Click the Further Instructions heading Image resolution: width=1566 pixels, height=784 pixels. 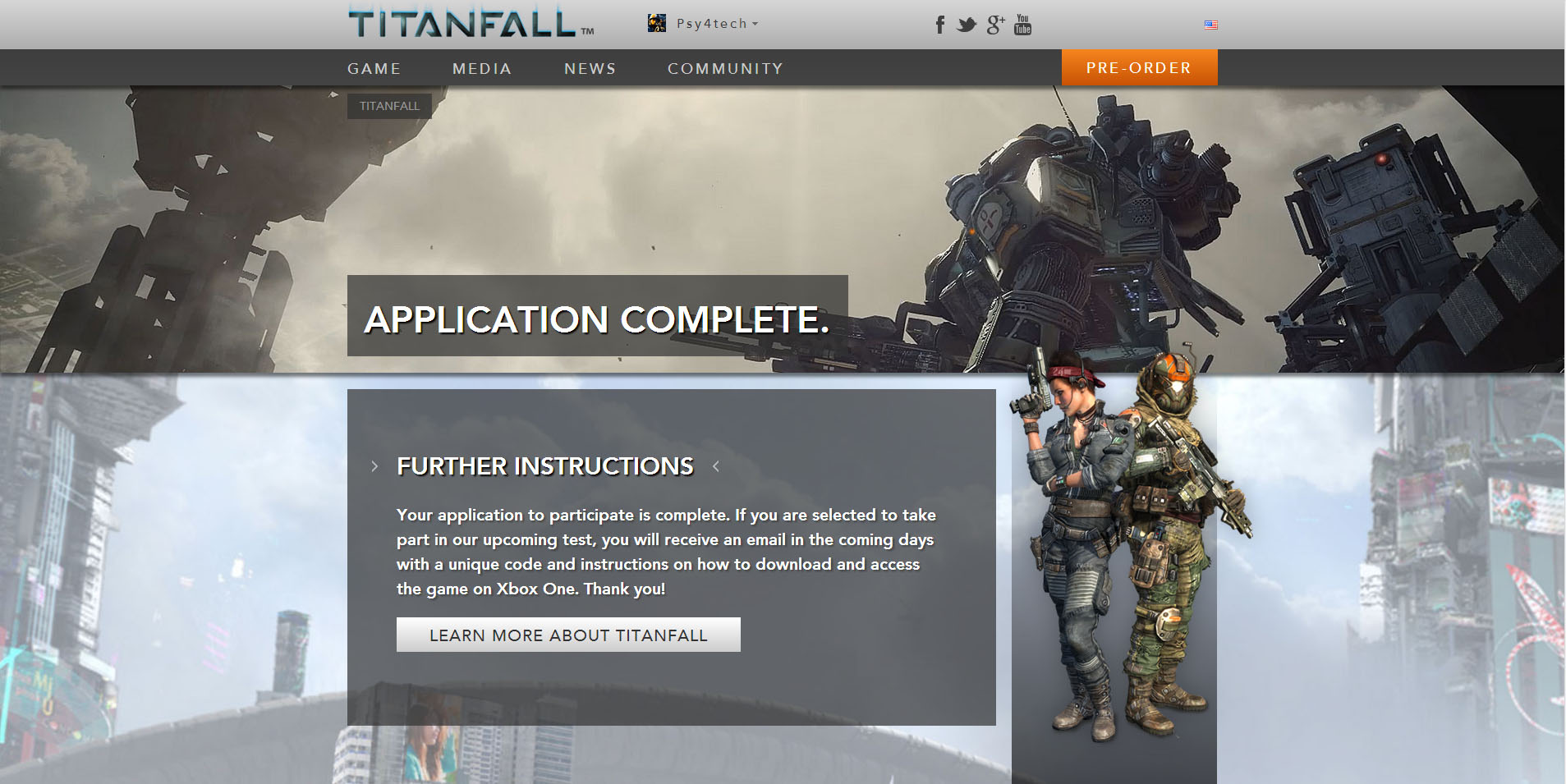545,466
